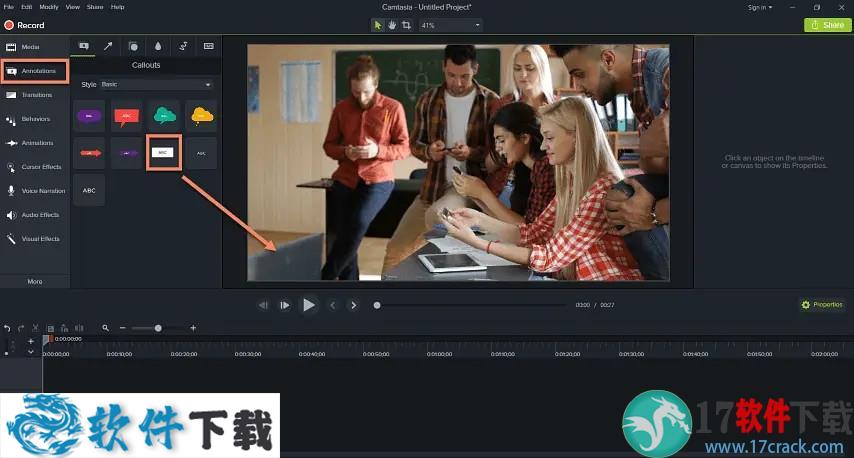
Task: Select the arrow Edit mode tool
Action: (x=377, y=25)
